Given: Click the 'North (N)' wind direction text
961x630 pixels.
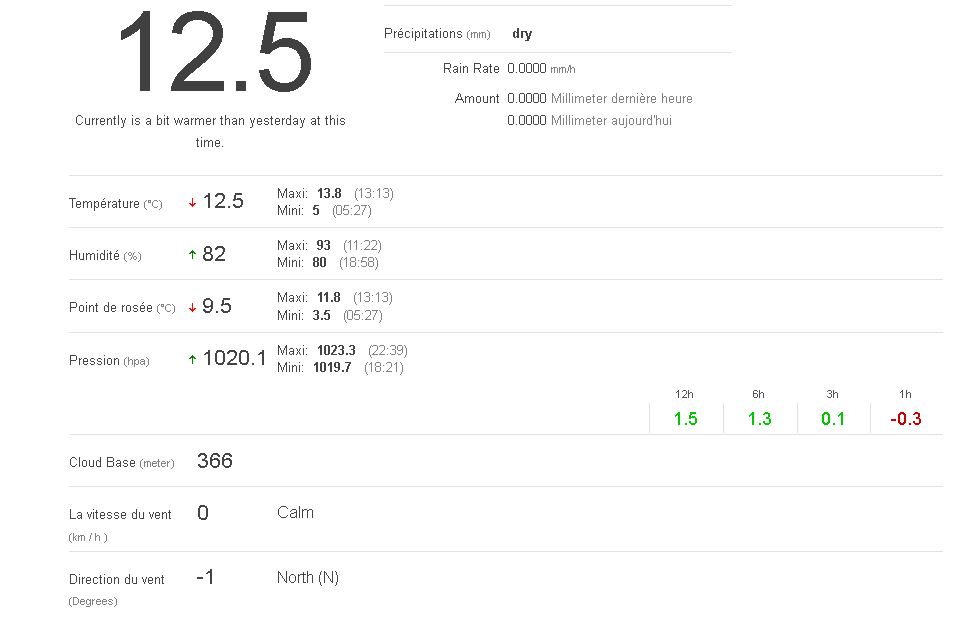Looking at the screenshot, I should [308, 578].
